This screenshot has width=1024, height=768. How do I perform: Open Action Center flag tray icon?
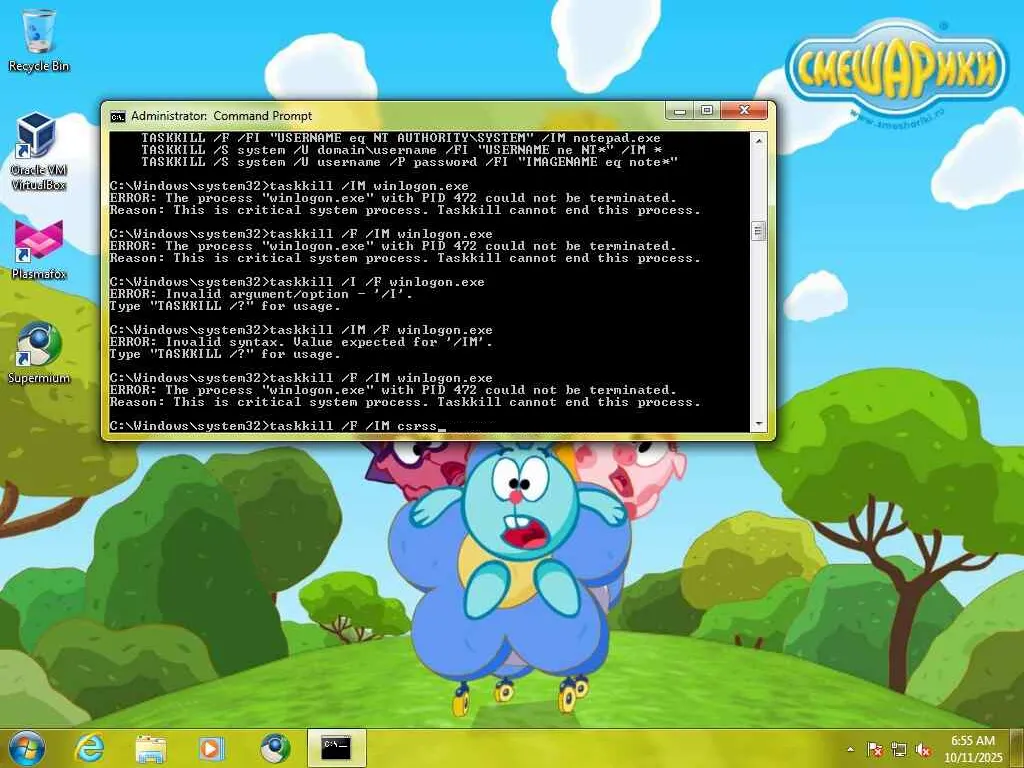pos(875,750)
